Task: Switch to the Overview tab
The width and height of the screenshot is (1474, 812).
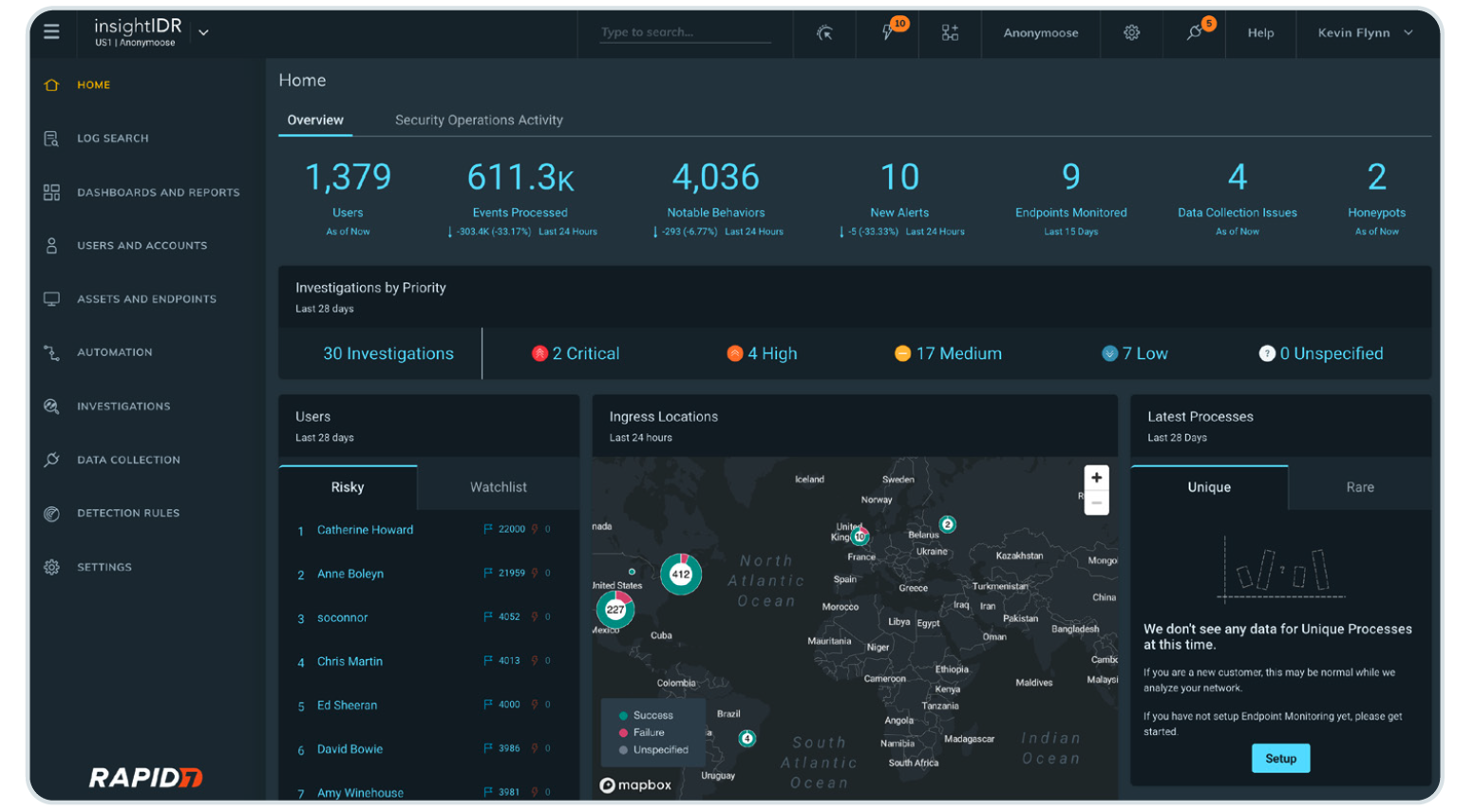Action: click(x=315, y=120)
